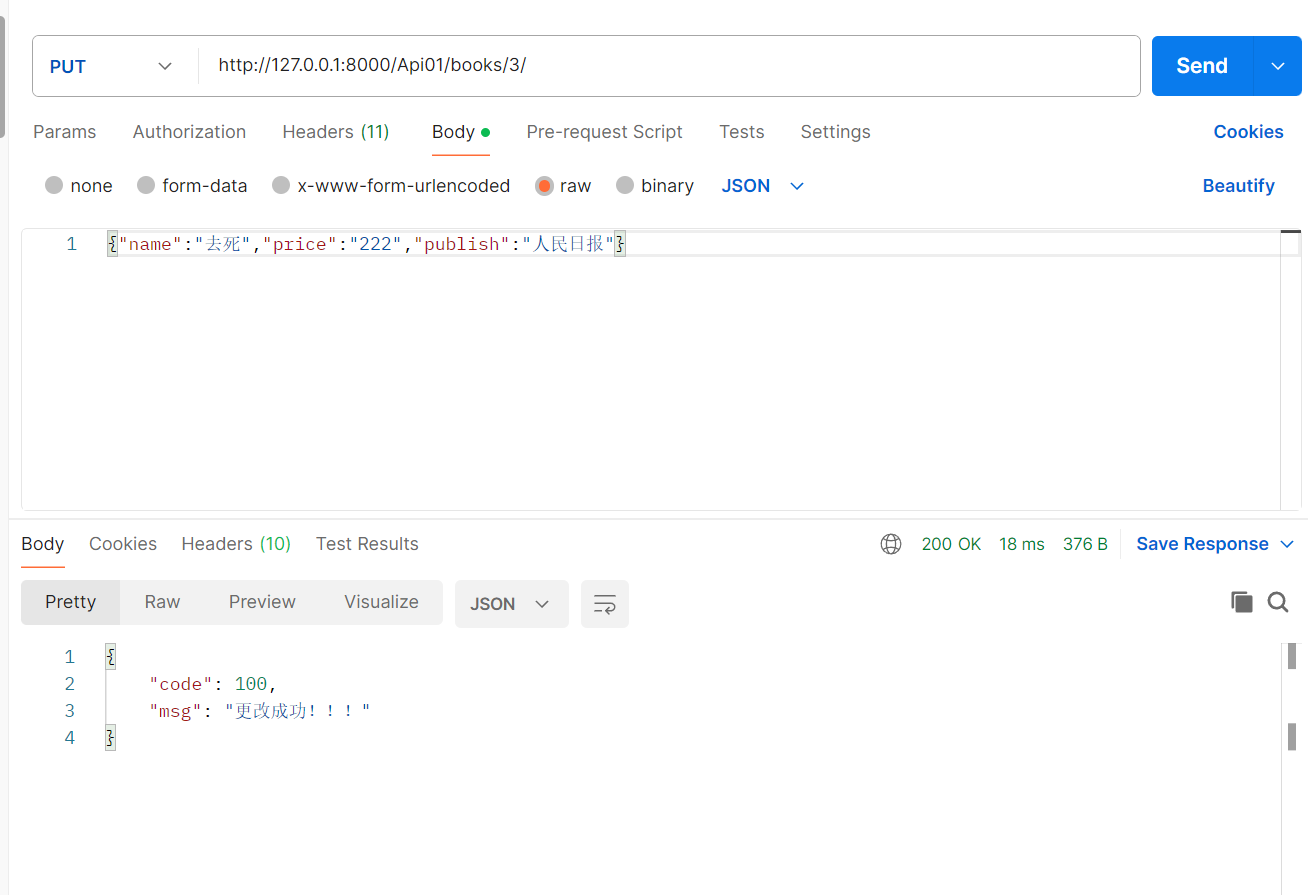Screen dimensions: 1308x895
Task: Click the "msg" response line
Action: point(260,711)
